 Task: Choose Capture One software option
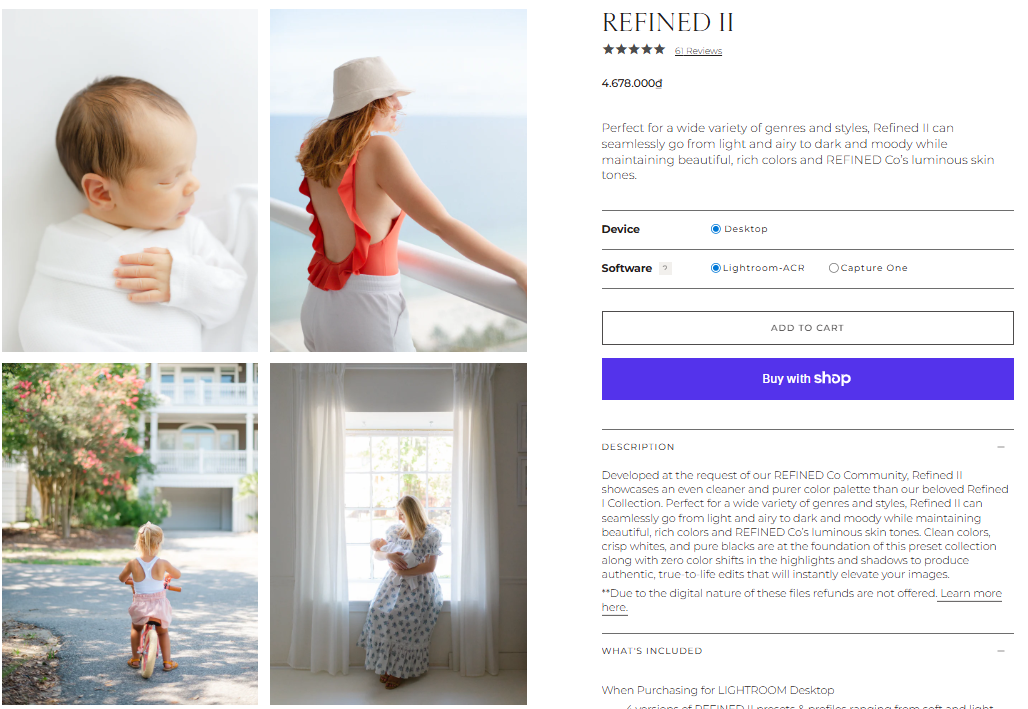(x=833, y=268)
